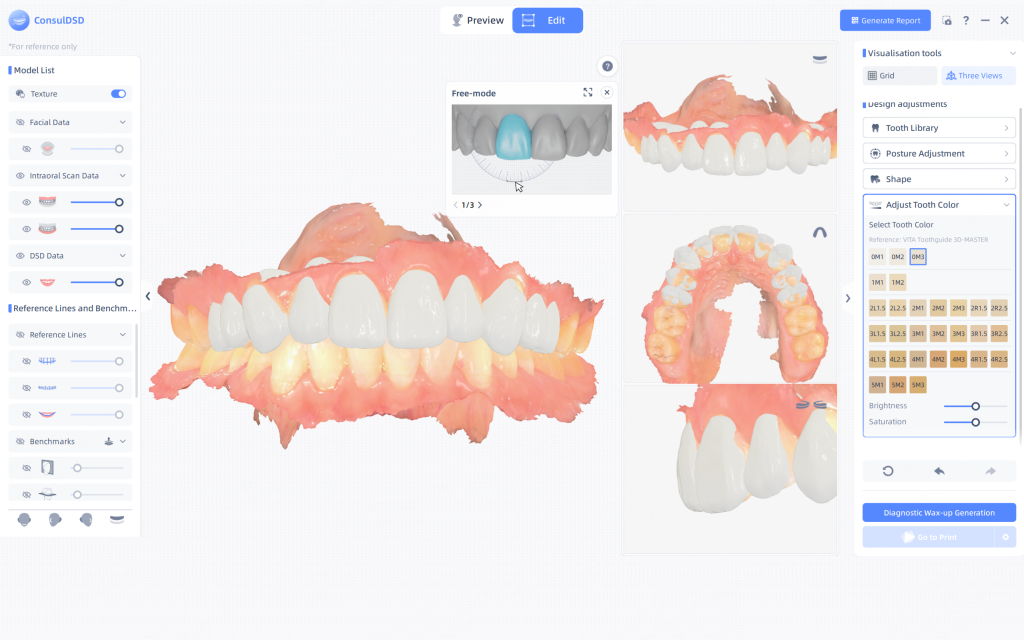
Task: Toggle the Texture switch off
Action: (118, 94)
